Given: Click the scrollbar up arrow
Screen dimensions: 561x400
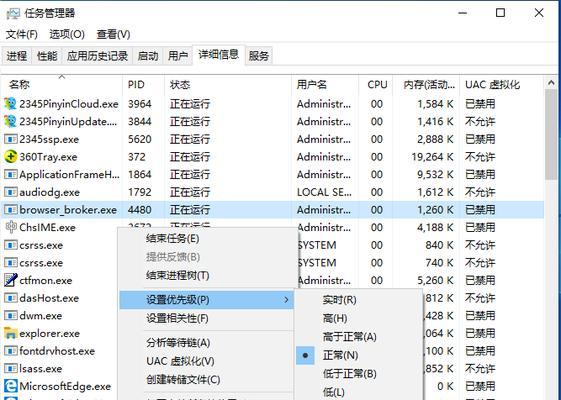Looking at the screenshot, I should [551, 83].
